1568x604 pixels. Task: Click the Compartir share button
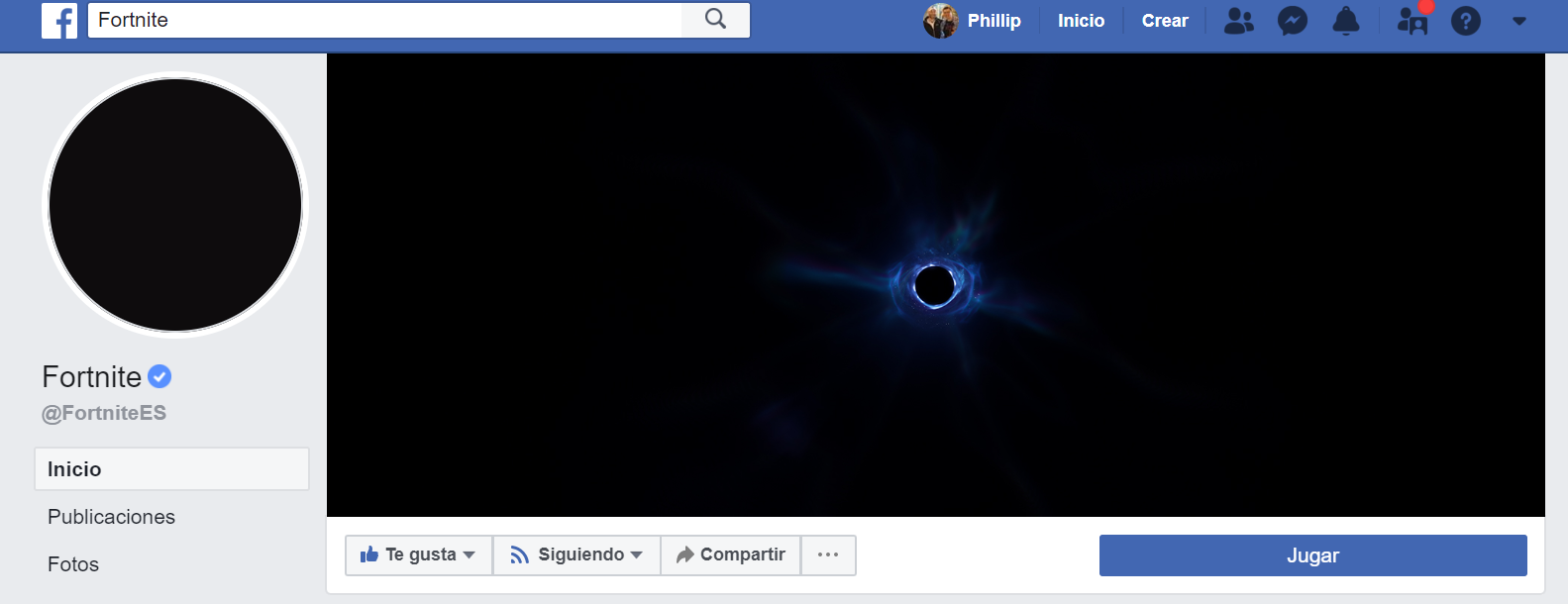click(731, 555)
